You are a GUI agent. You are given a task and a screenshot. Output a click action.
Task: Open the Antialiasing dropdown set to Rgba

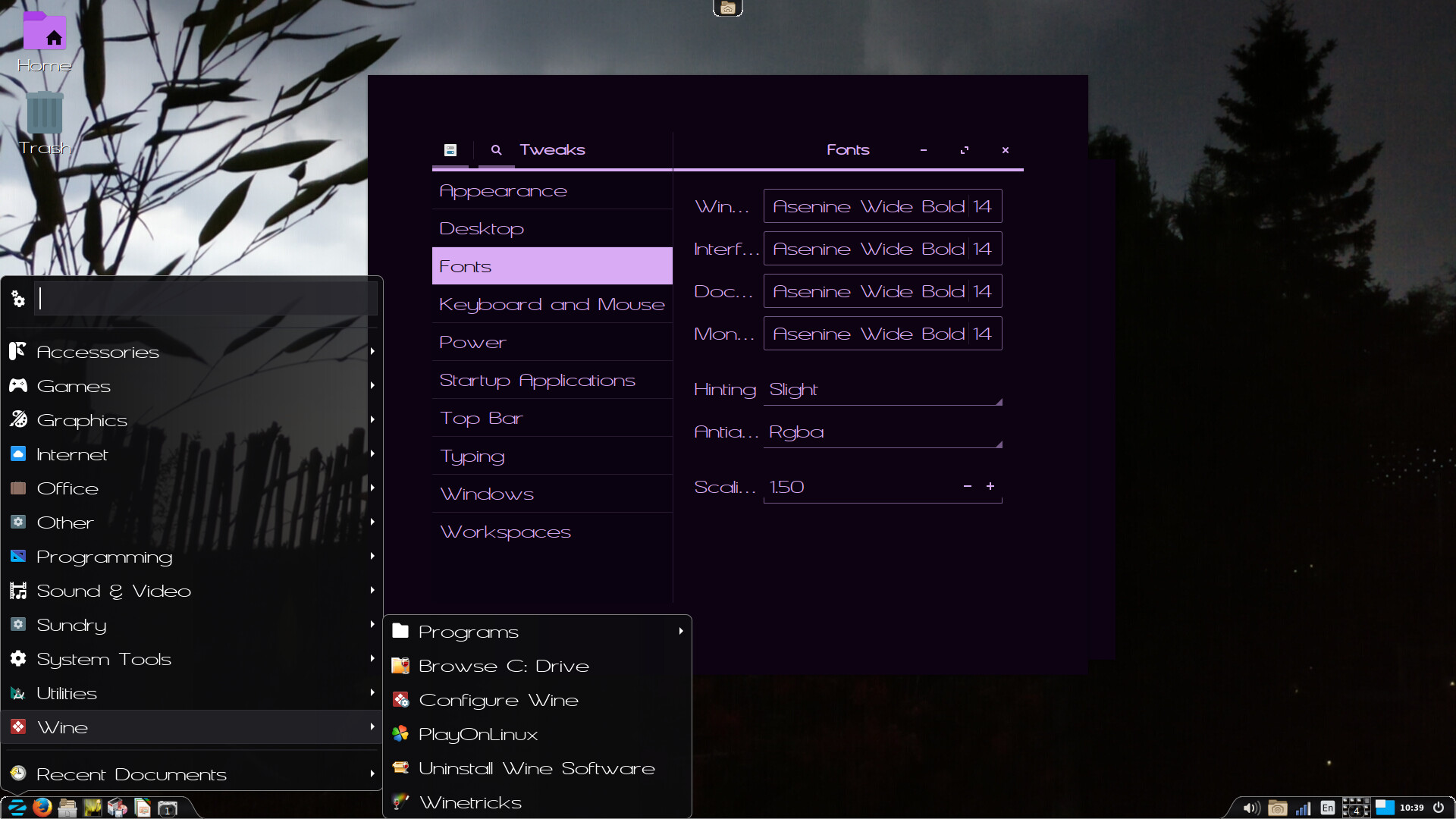tap(883, 432)
